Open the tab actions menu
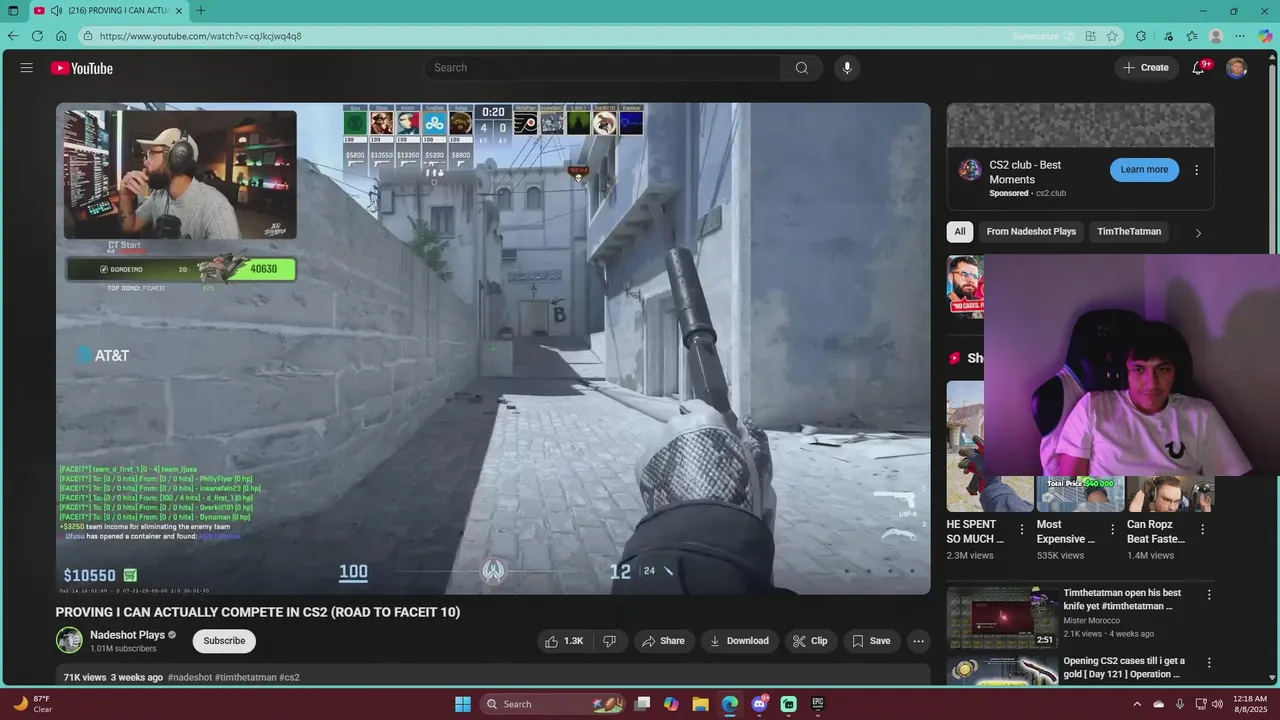This screenshot has width=1280, height=720. tap(13, 11)
